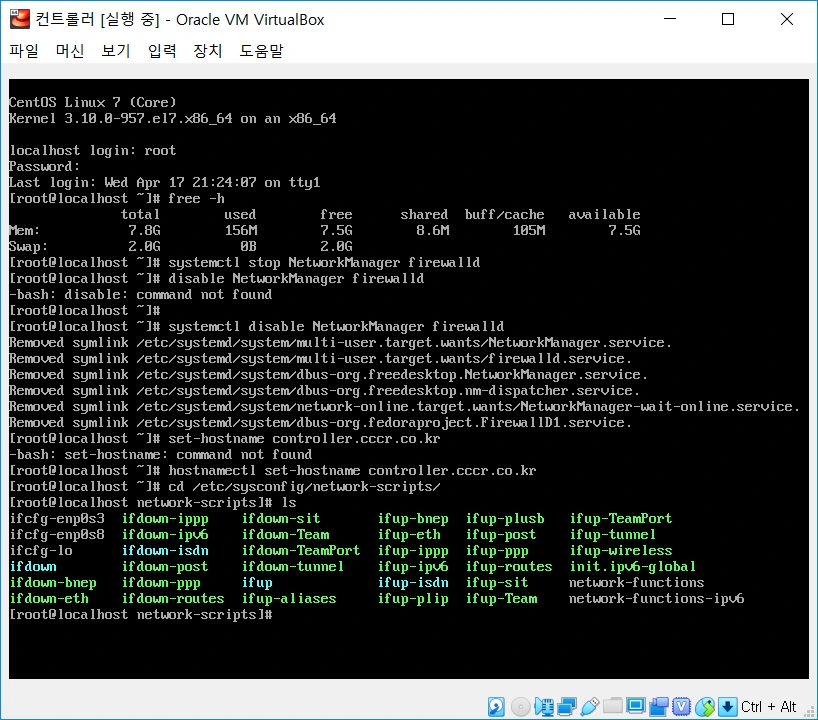The width and height of the screenshot is (818, 720).
Task: Click the 'Last login: Wed Apr 17' line
Action: point(164,183)
